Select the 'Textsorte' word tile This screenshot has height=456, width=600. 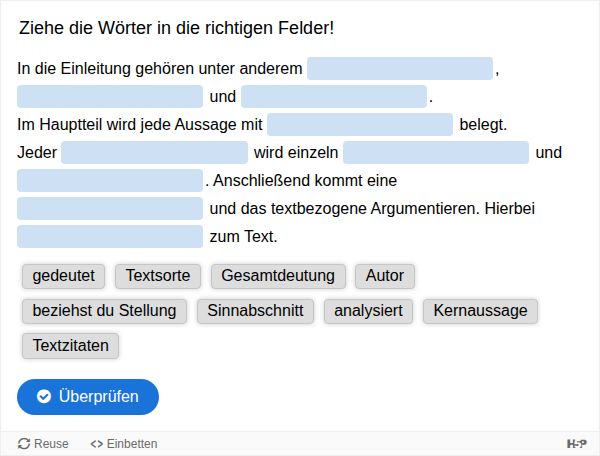pos(158,276)
